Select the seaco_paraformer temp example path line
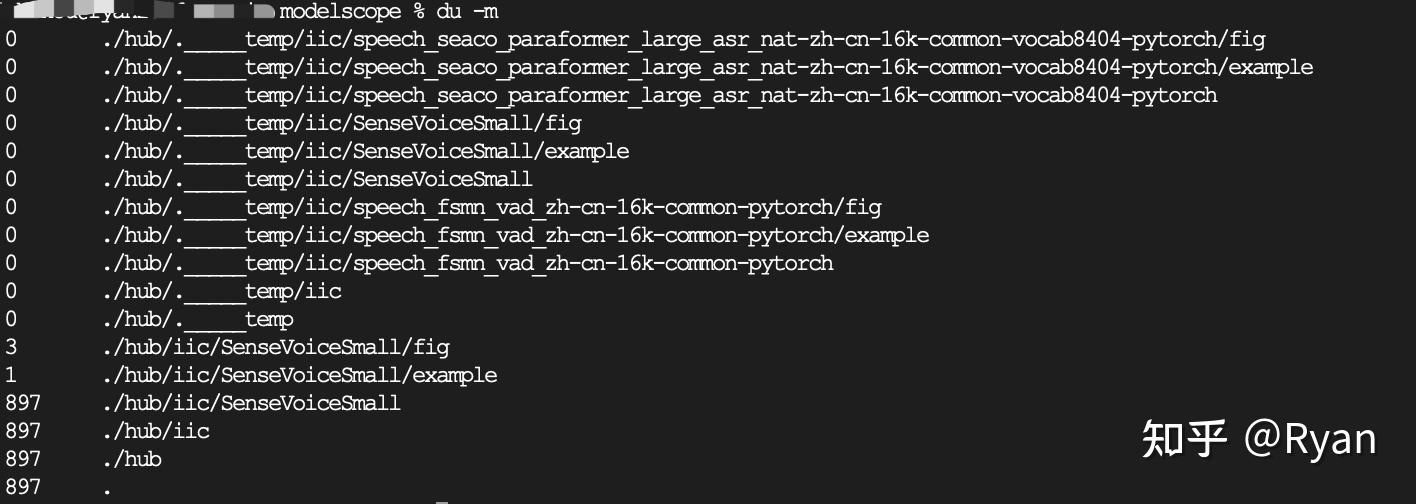Screen dimensions: 1416x504 click(707, 68)
